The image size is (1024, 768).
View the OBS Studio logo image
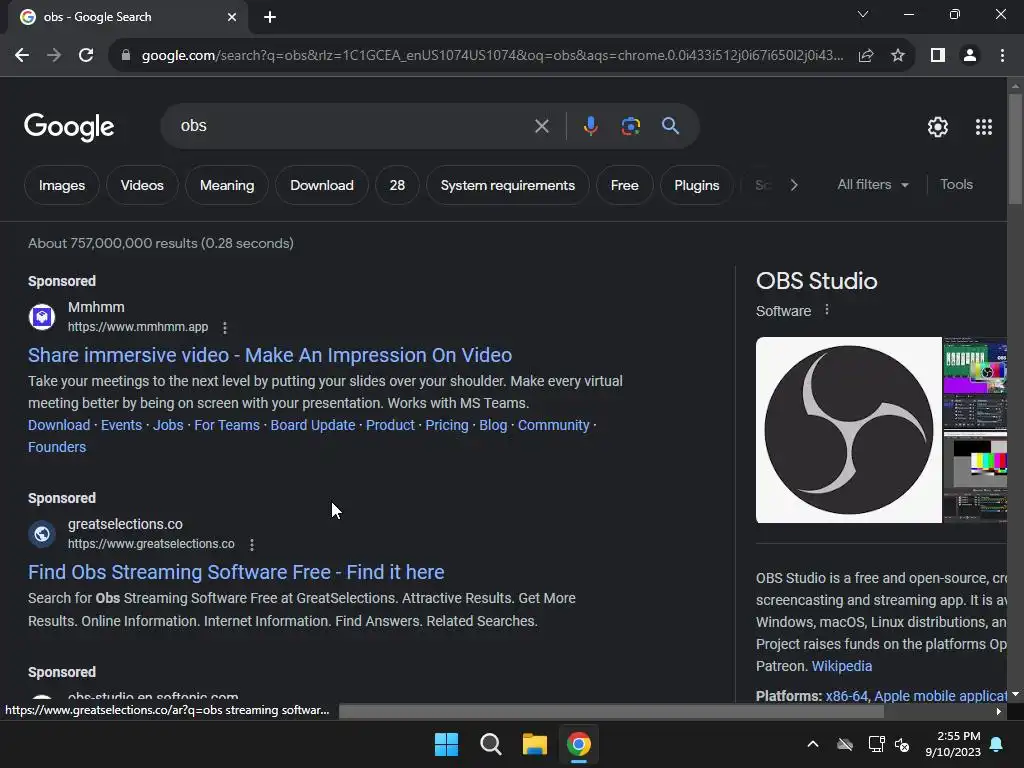(x=848, y=430)
